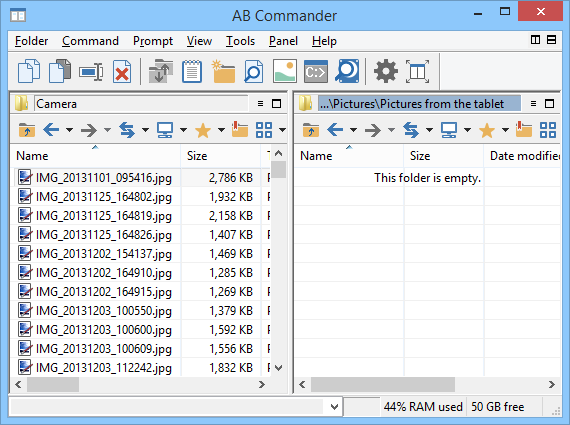Click swap-panels icon in left panel
570x425 pixels.
point(127,130)
